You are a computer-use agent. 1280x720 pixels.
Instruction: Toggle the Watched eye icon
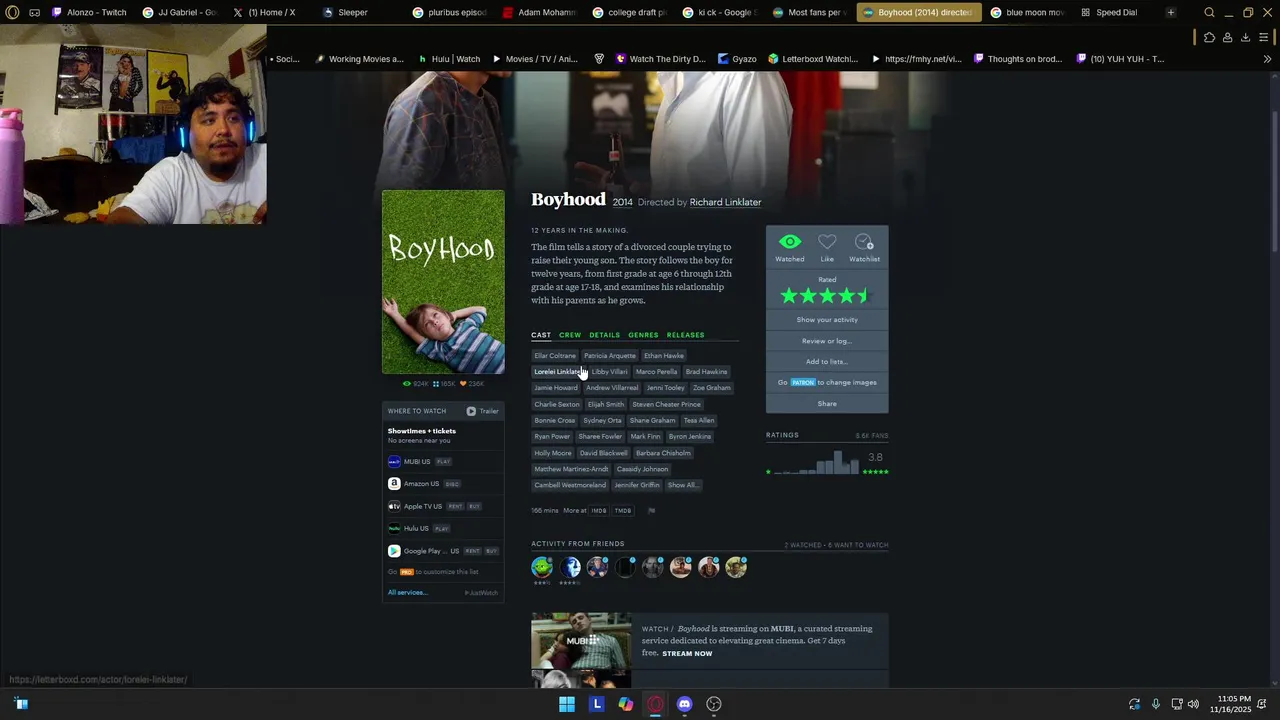point(790,242)
